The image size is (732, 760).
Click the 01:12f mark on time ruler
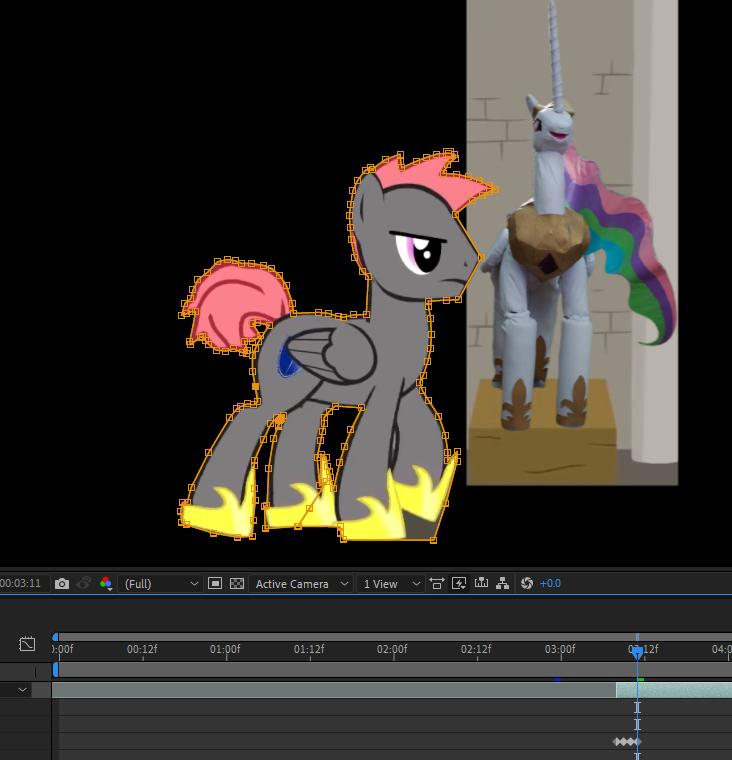point(309,649)
